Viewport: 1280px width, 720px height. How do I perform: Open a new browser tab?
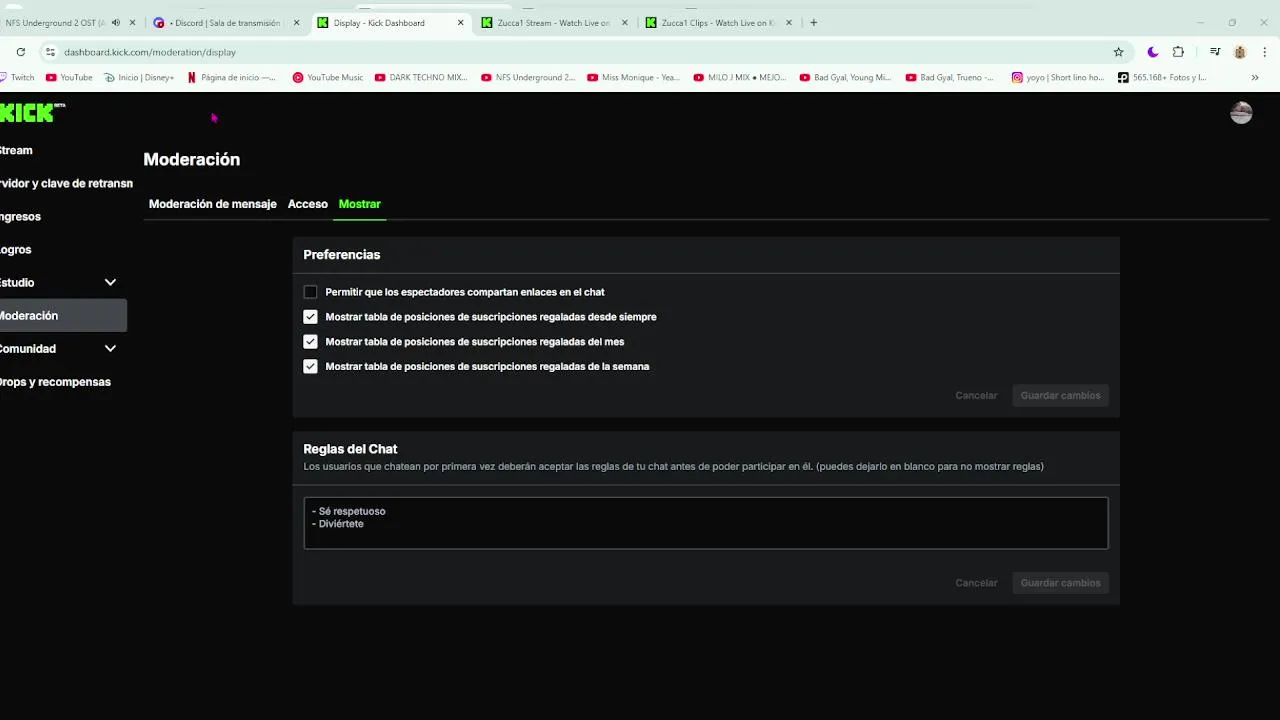(813, 23)
